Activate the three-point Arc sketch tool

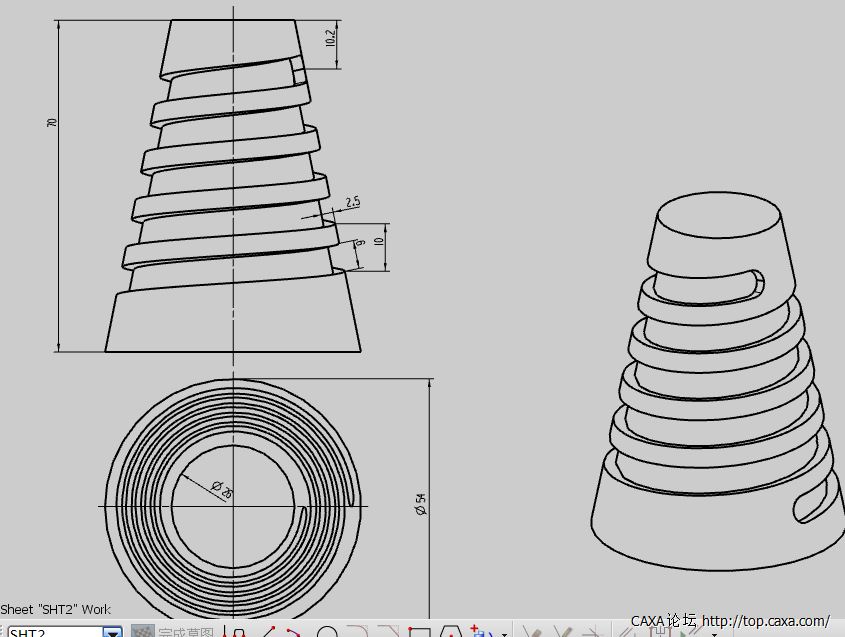[293, 633]
